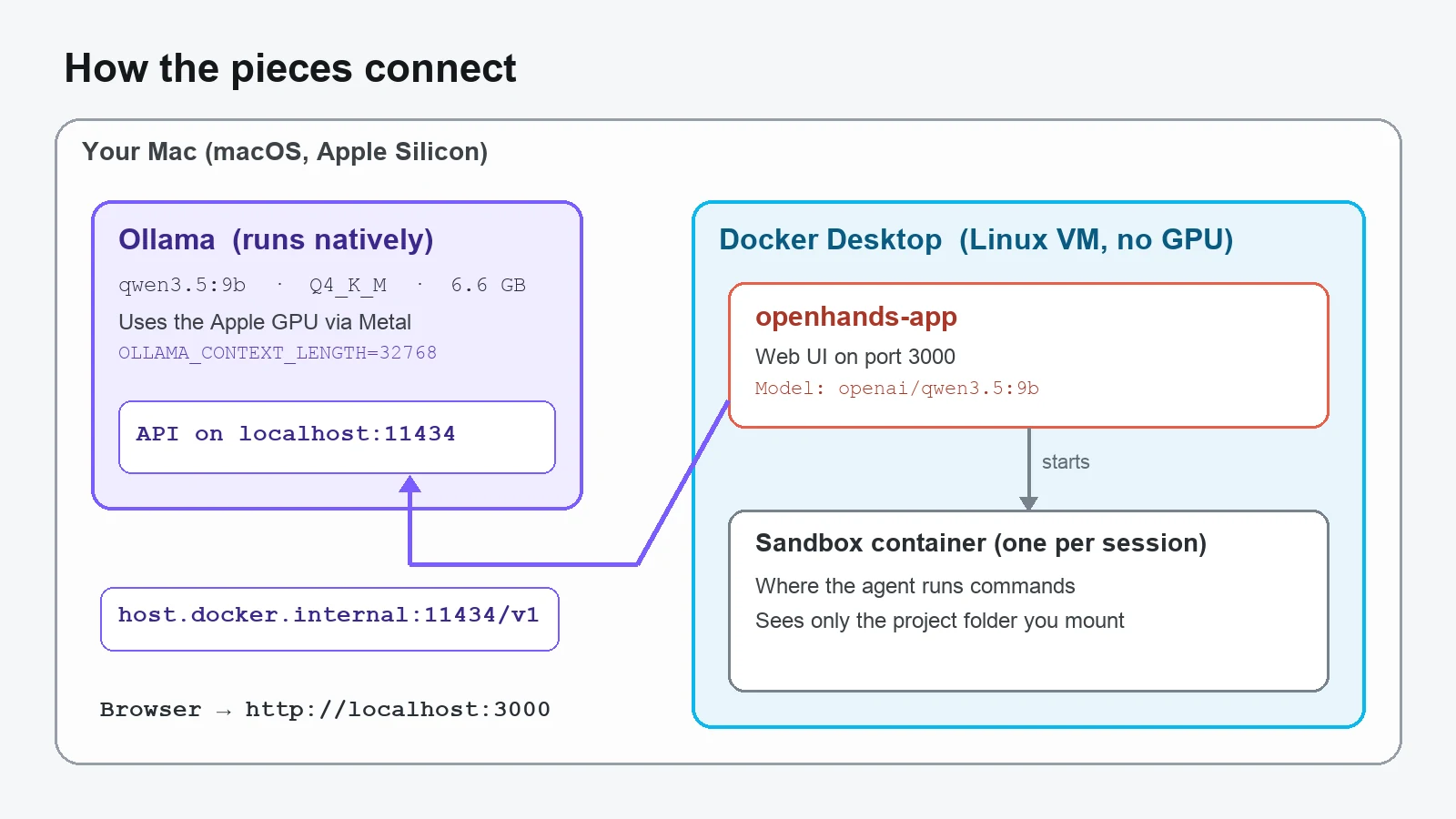
Task: Click the 'API on localhost:11434' box
Action: 337,437
